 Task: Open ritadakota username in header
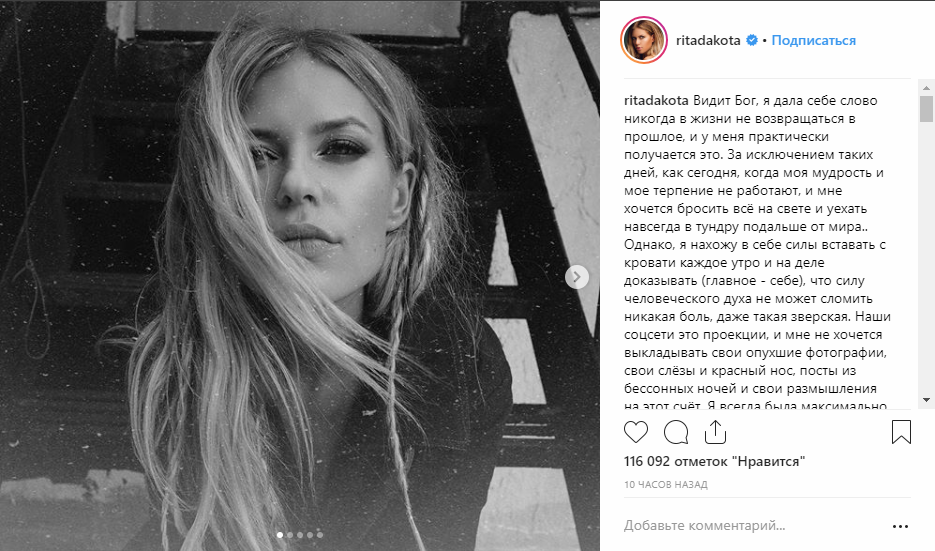click(708, 41)
